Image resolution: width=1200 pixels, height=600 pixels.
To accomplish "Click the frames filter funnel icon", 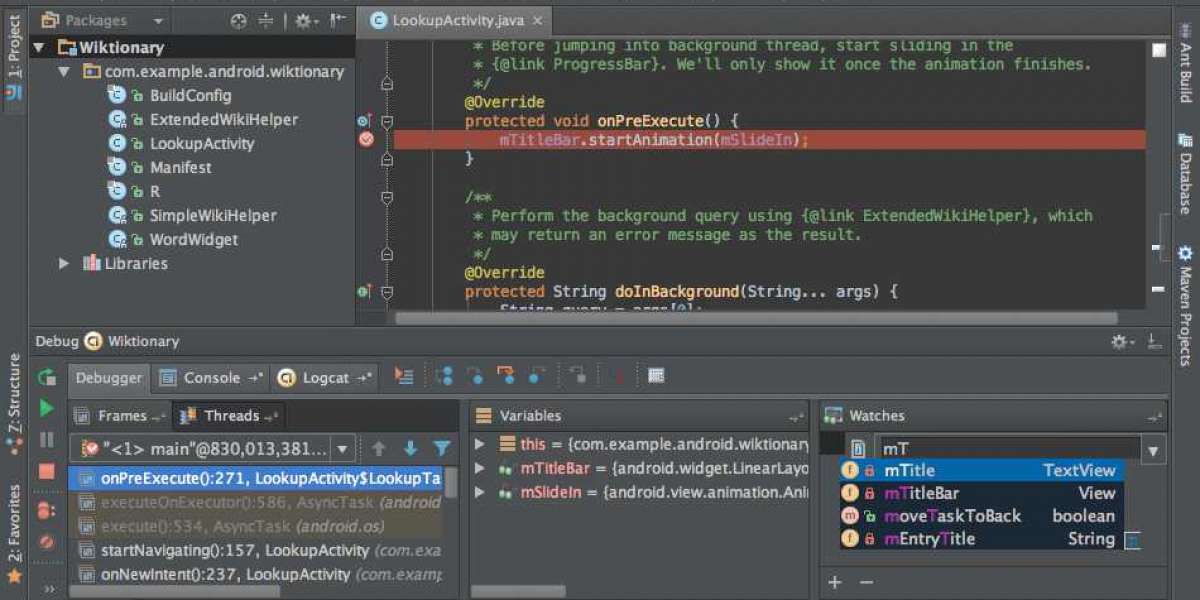I will (442, 449).
